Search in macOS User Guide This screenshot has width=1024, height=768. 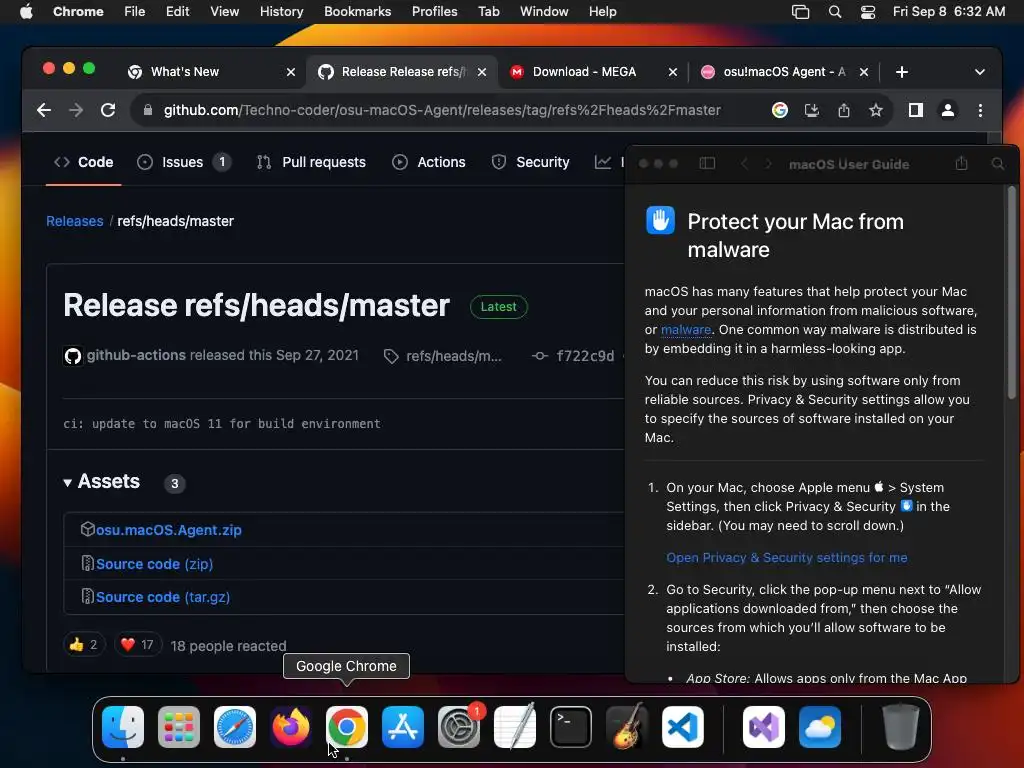point(997,163)
